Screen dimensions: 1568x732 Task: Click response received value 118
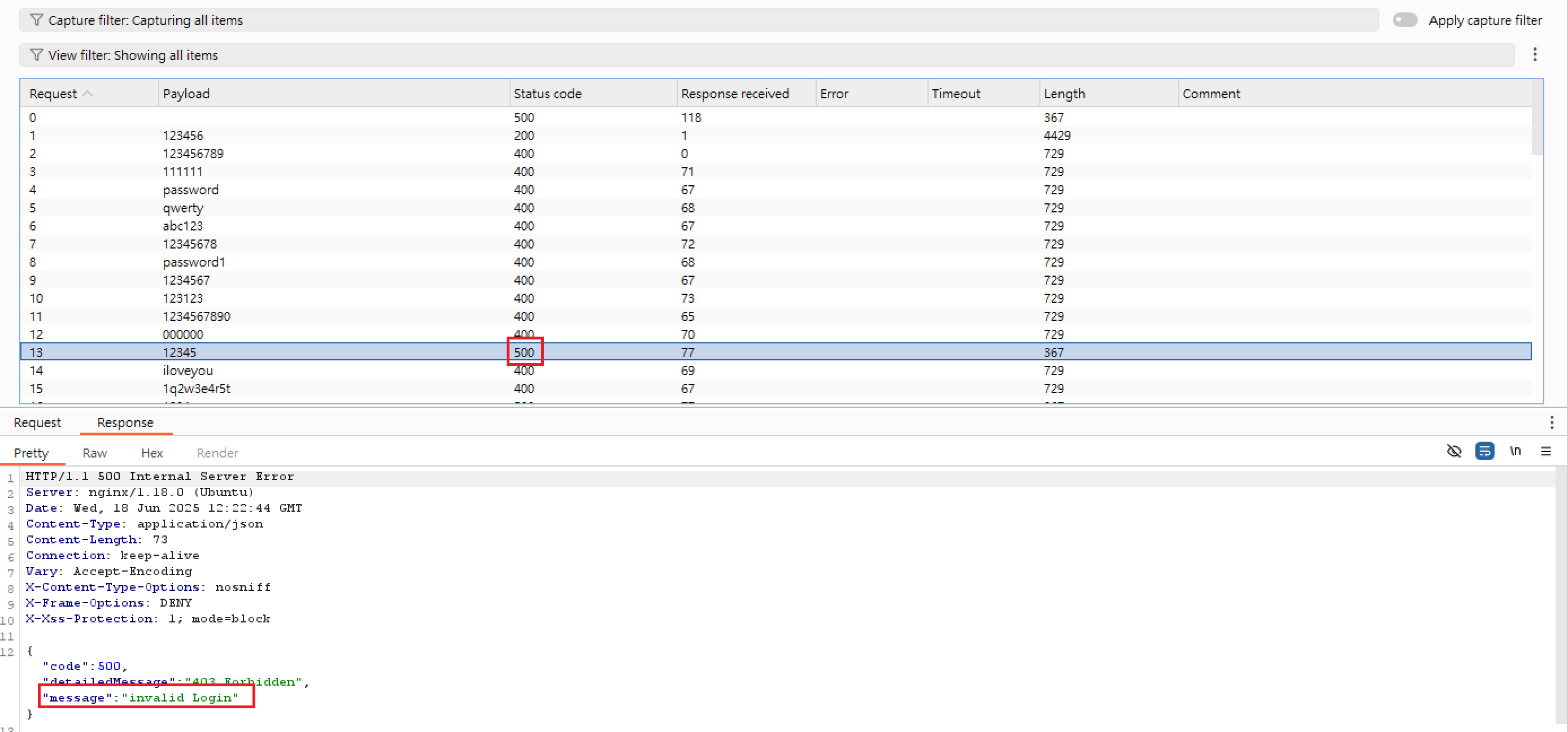691,117
